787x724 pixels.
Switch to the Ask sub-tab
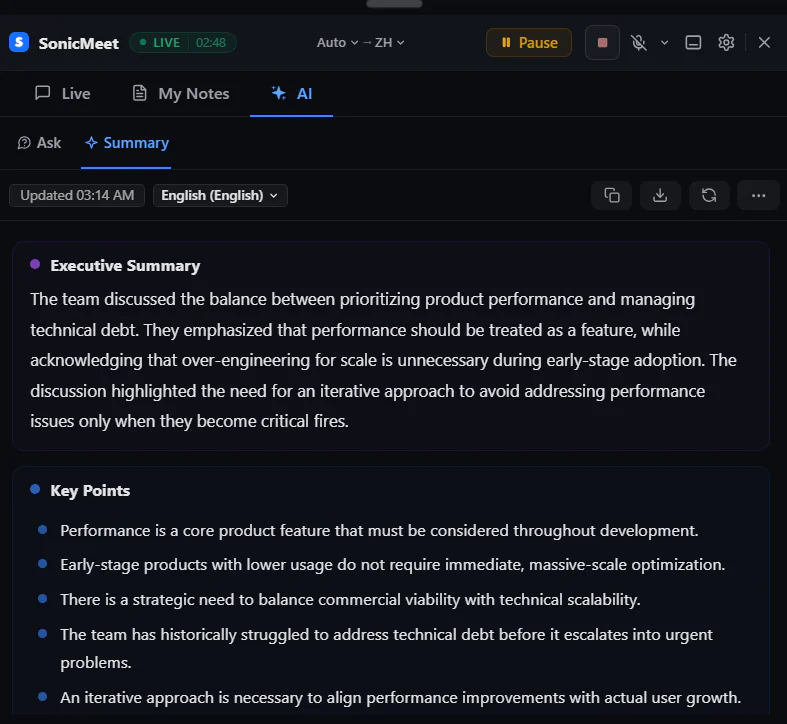coord(39,143)
